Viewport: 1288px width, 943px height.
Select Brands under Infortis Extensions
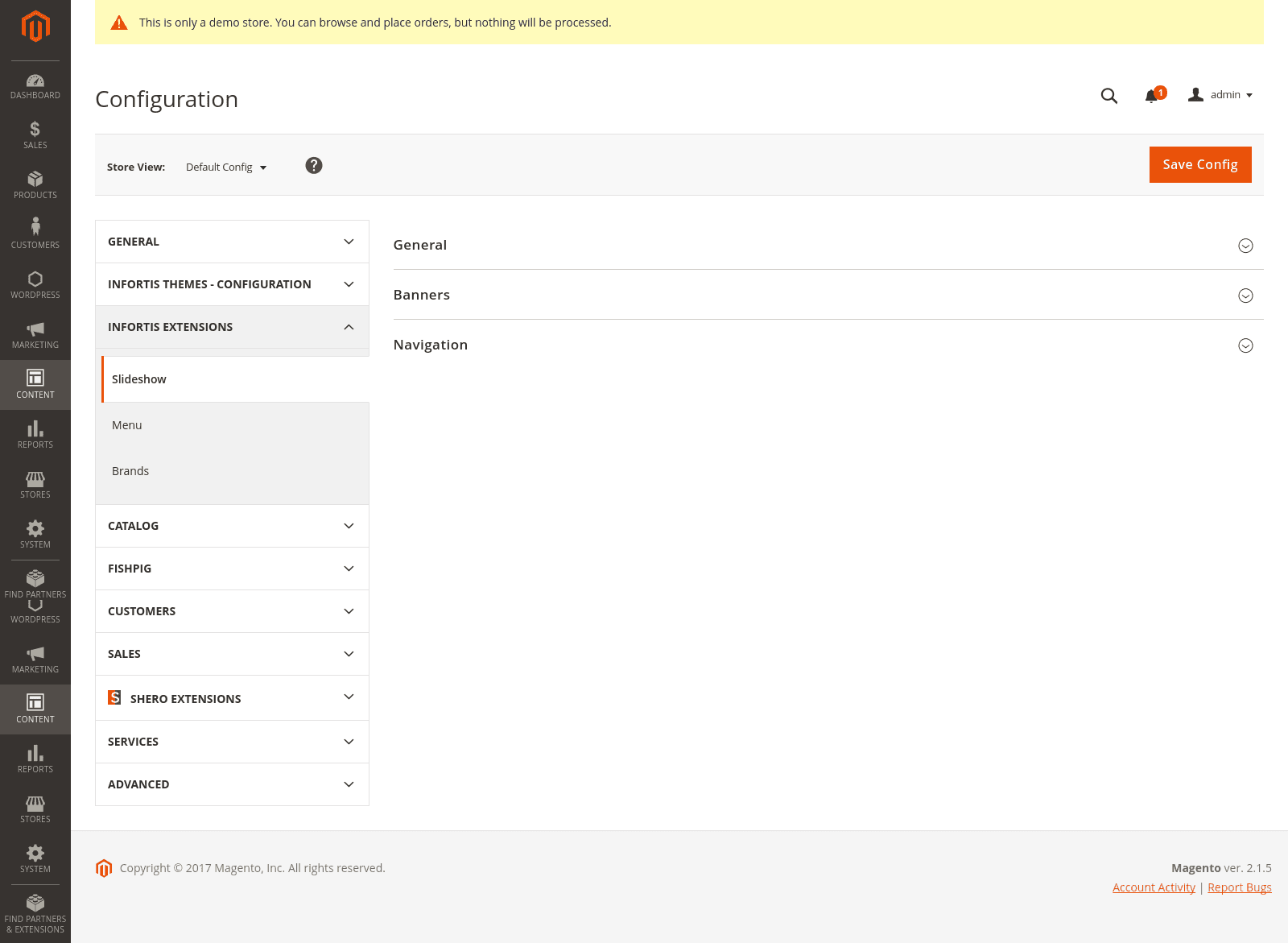tap(235, 471)
